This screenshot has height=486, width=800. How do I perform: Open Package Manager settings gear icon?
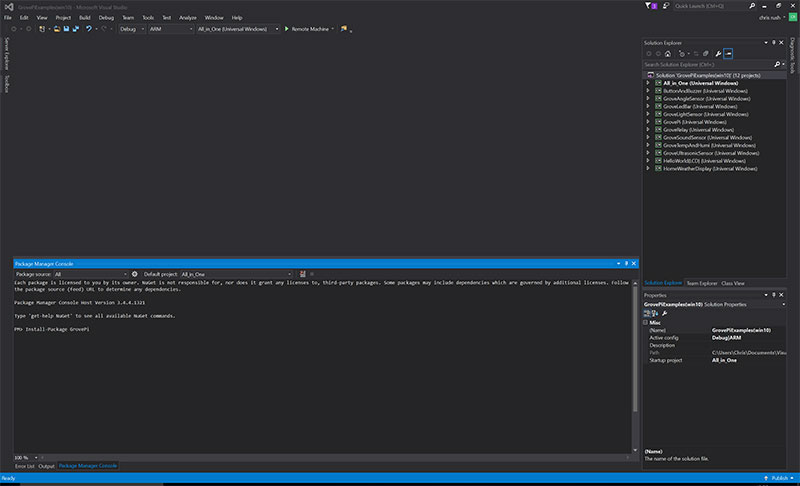point(135,273)
